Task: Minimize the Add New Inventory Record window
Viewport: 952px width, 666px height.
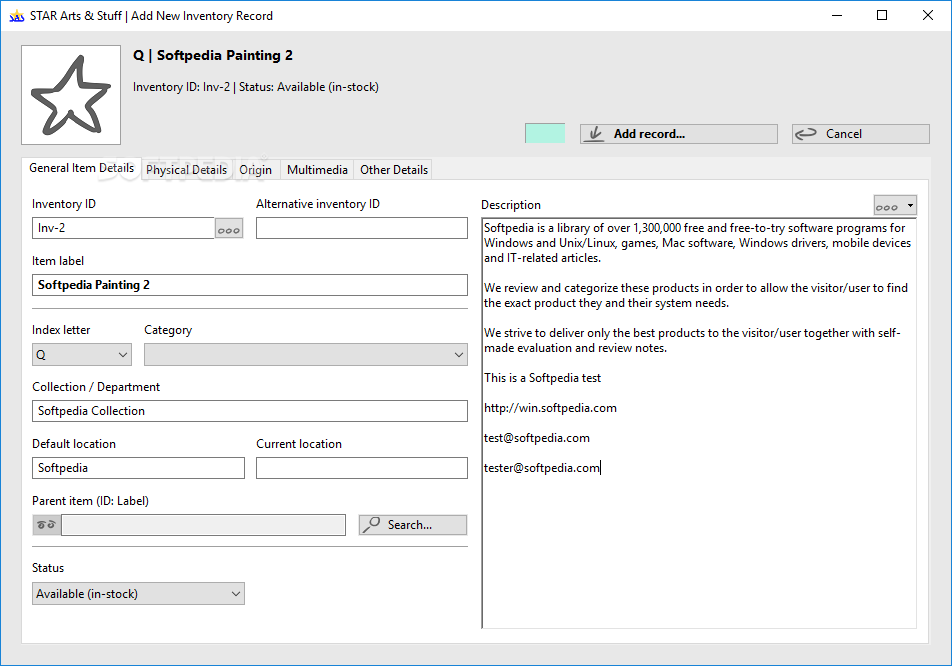Action: [x=837, y=15]
